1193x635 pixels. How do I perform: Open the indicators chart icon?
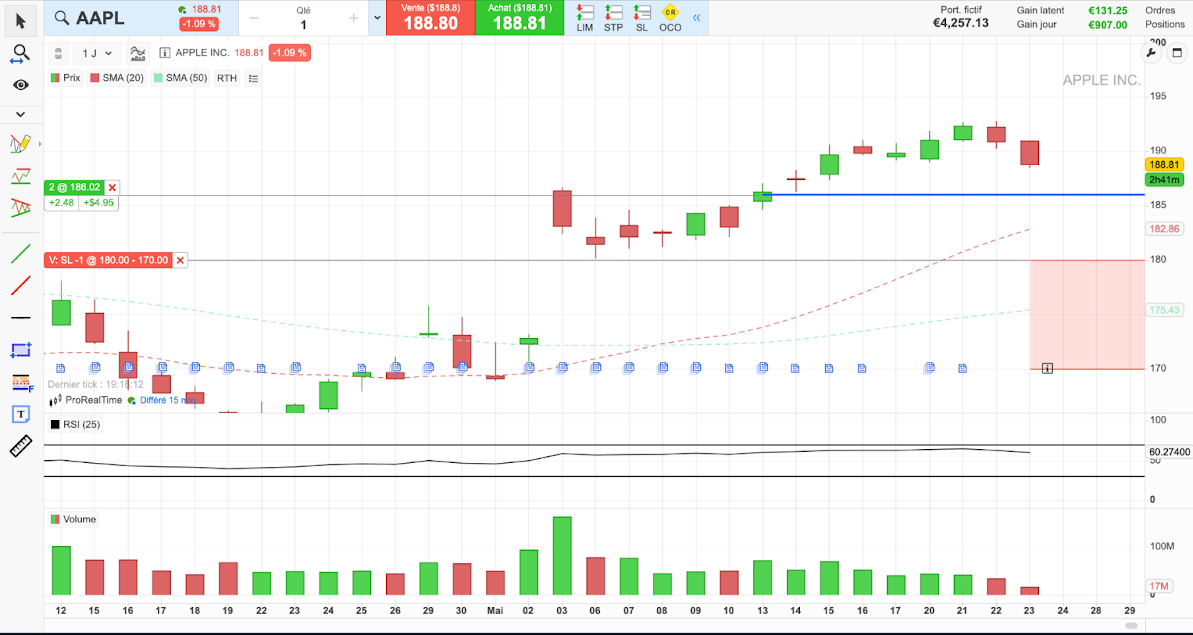click(x=138, y=53)
